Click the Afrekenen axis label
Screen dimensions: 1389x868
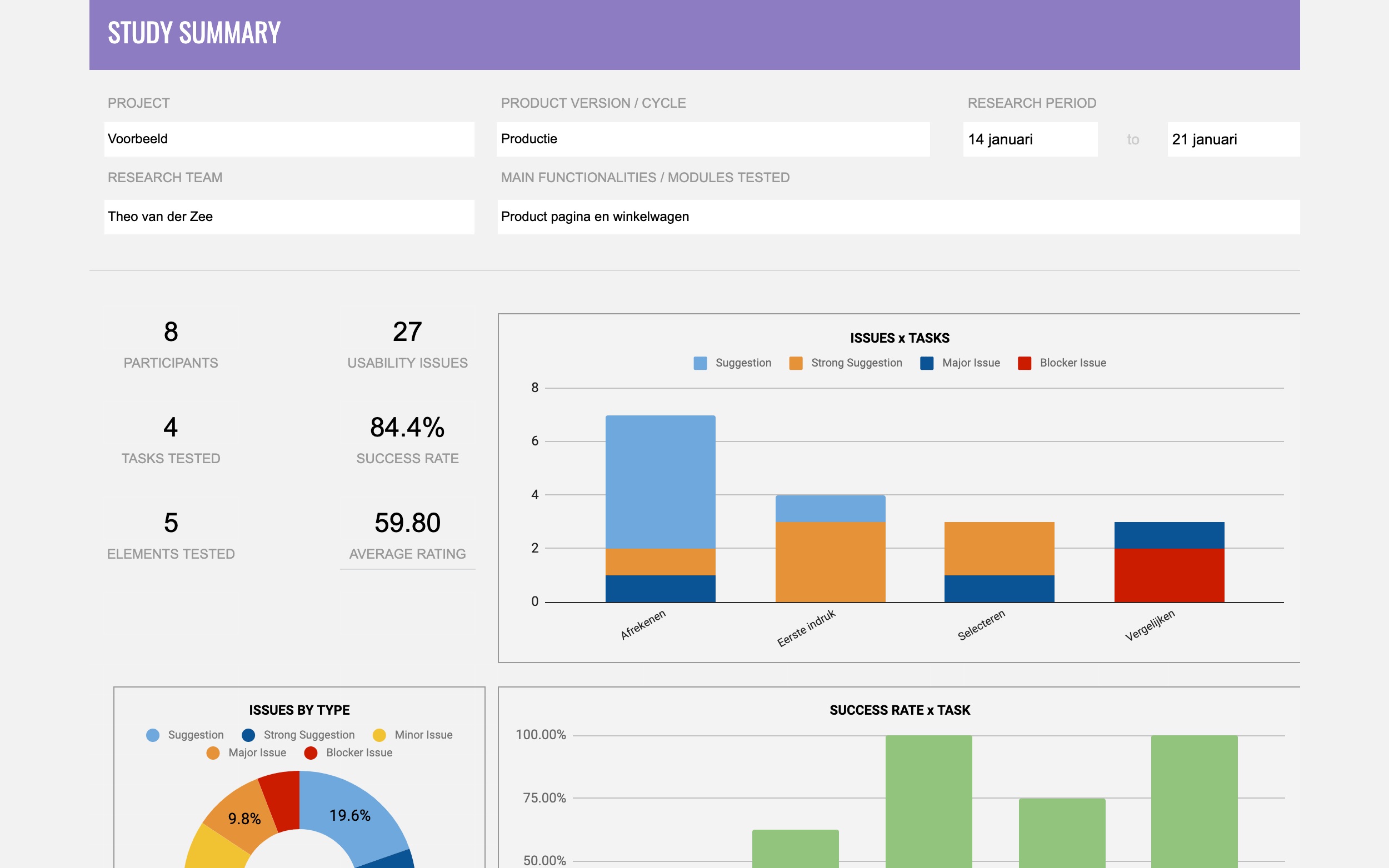click(x=643, y=625)
